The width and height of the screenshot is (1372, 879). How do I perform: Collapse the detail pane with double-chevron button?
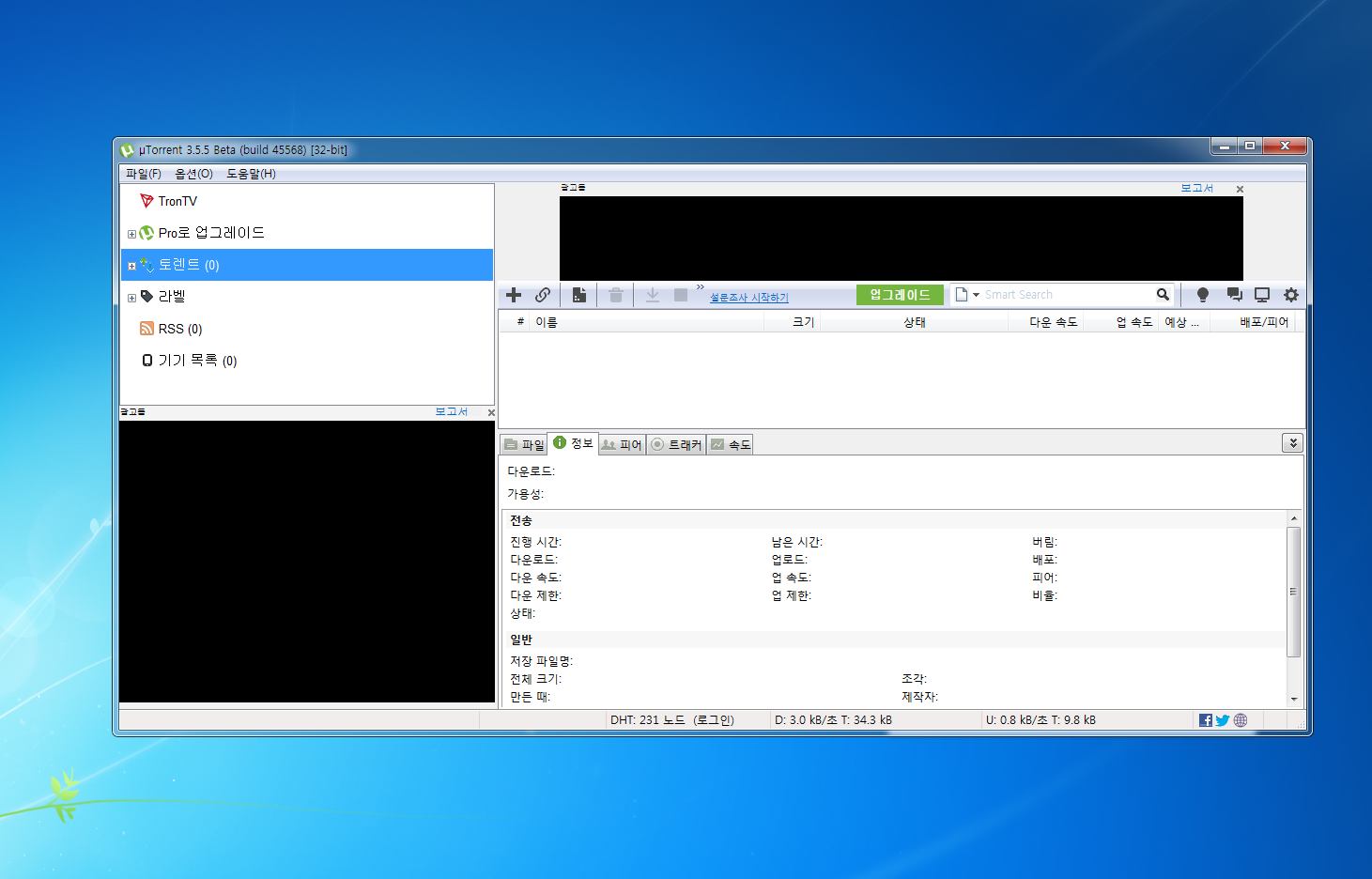1292,443
